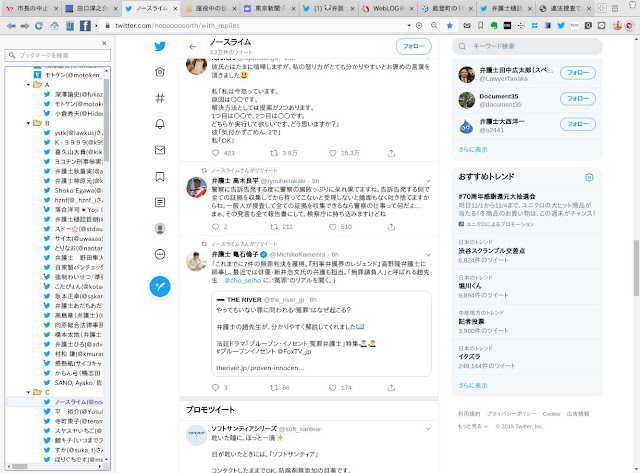The height and width of the screenshot is (473, 640).
Task: Focus bookmark sidebar search field
Action: (58, 55)
